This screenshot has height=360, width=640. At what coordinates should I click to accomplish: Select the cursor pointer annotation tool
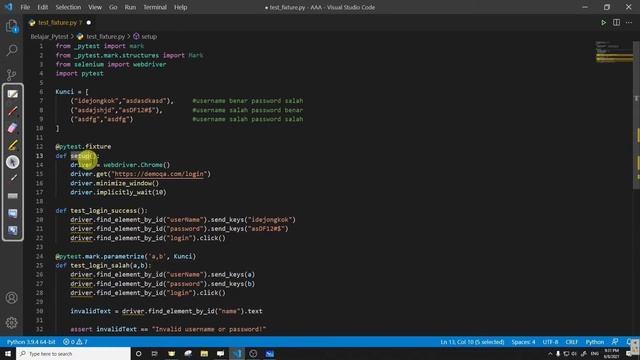[13, 162]
